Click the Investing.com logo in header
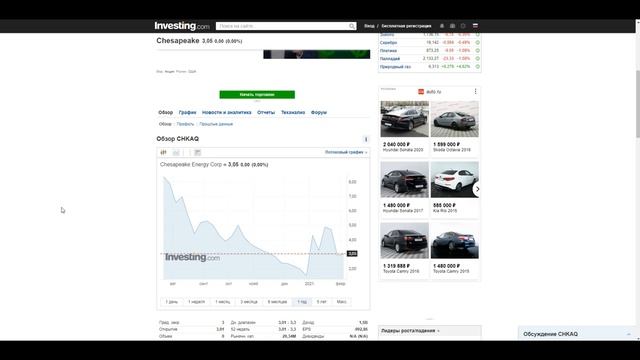Image resolution: width=640 pixels, height=360 pixels. (182, 26)
